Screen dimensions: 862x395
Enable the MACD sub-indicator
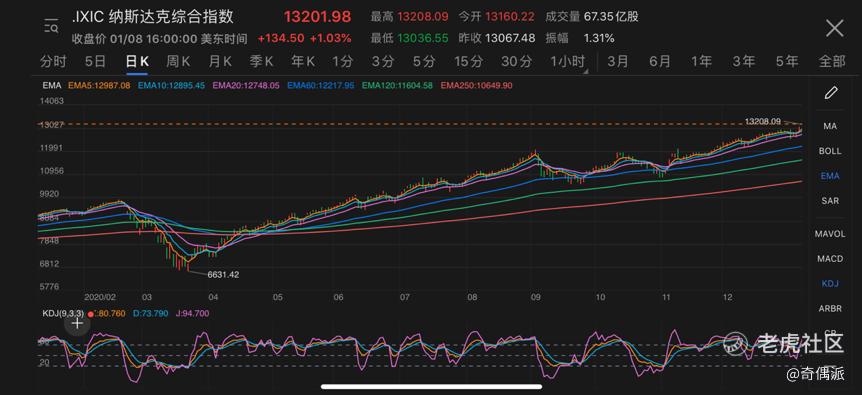(830, 258)
